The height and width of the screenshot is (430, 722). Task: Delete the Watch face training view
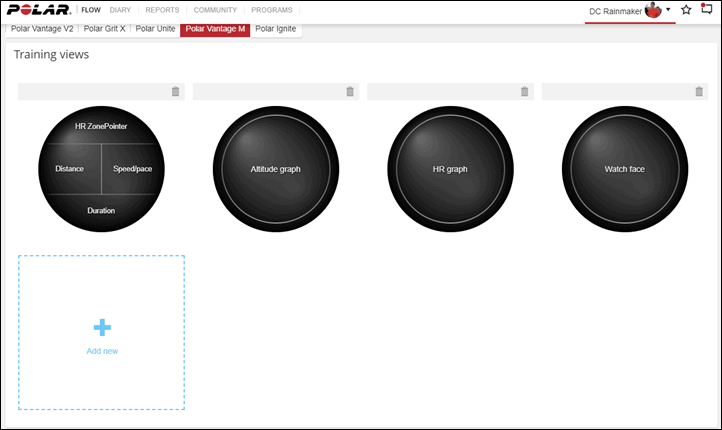[699, 92]
